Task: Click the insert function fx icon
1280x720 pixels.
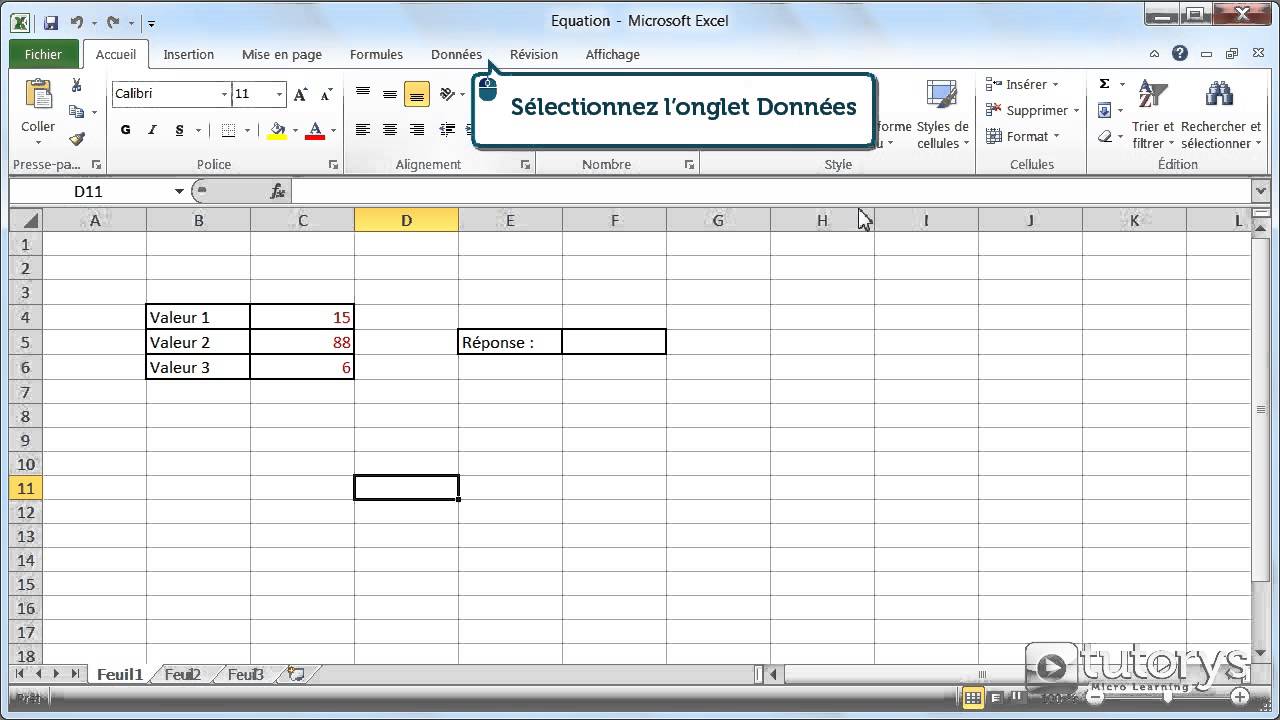Action: tap(278, 191)
